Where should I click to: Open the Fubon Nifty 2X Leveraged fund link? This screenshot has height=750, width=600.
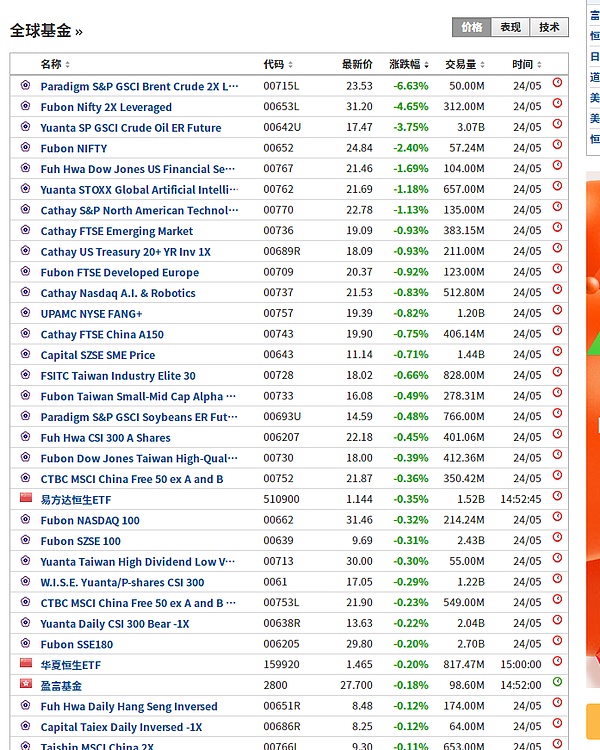point(106,107)
